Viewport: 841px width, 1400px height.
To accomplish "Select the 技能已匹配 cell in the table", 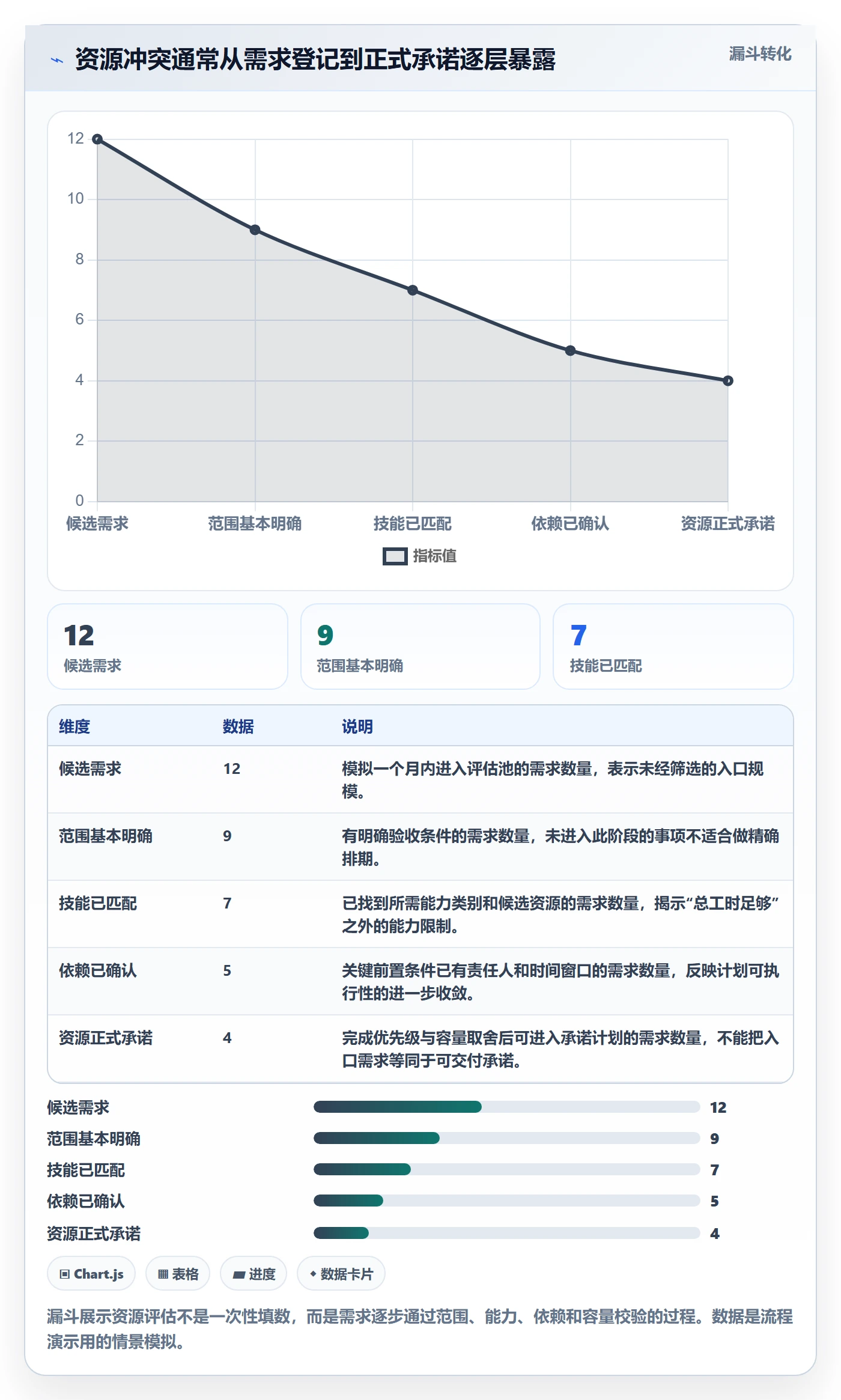I will pos(98,904).
